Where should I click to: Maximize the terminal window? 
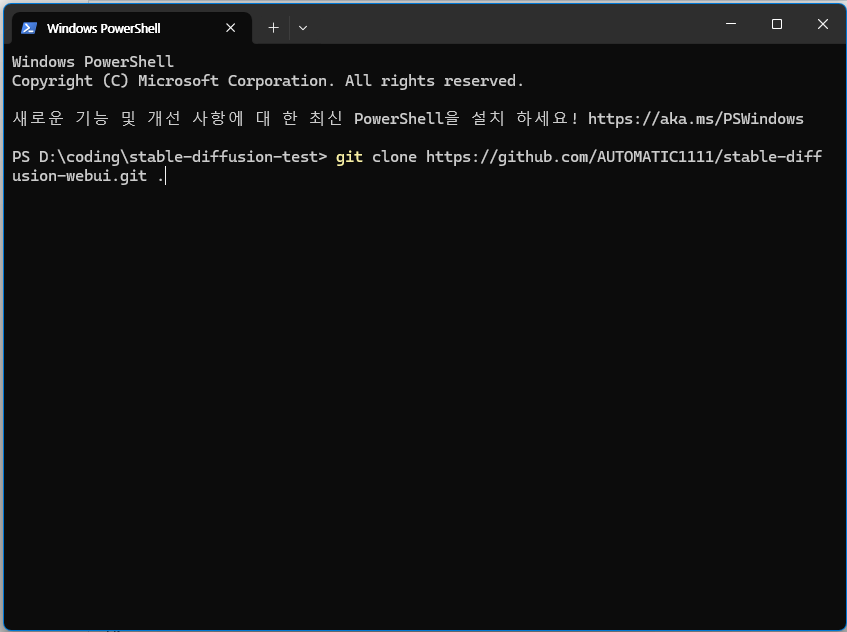click(x=777, y=24)
